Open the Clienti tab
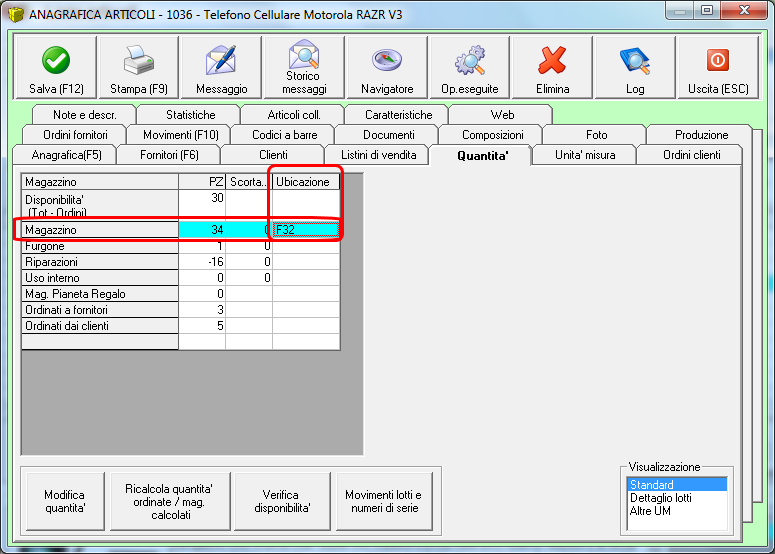The width and height of the screenshot is (775, 554). coord(273,155)
